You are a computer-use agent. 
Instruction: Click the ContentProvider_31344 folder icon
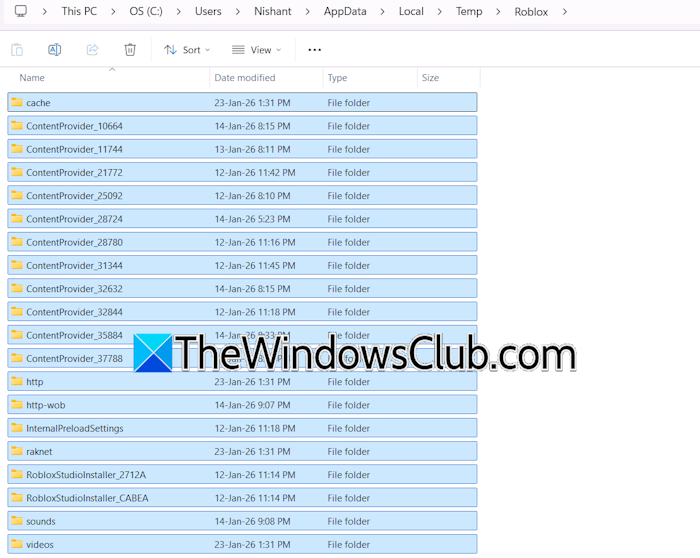click(x=17, y=265)
